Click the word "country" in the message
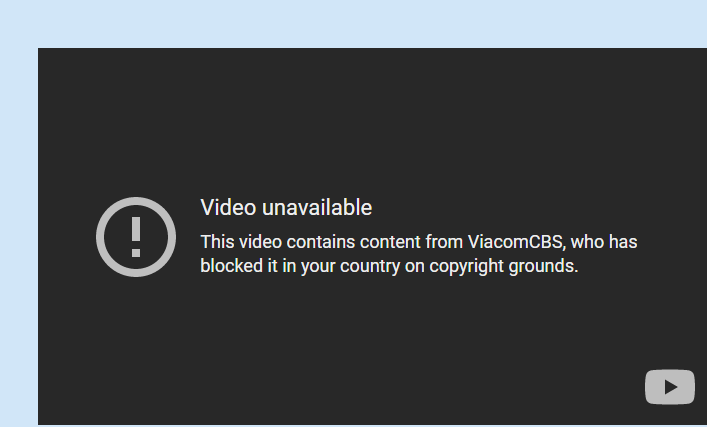Screen dimensions: 707x427 [370, 266]
